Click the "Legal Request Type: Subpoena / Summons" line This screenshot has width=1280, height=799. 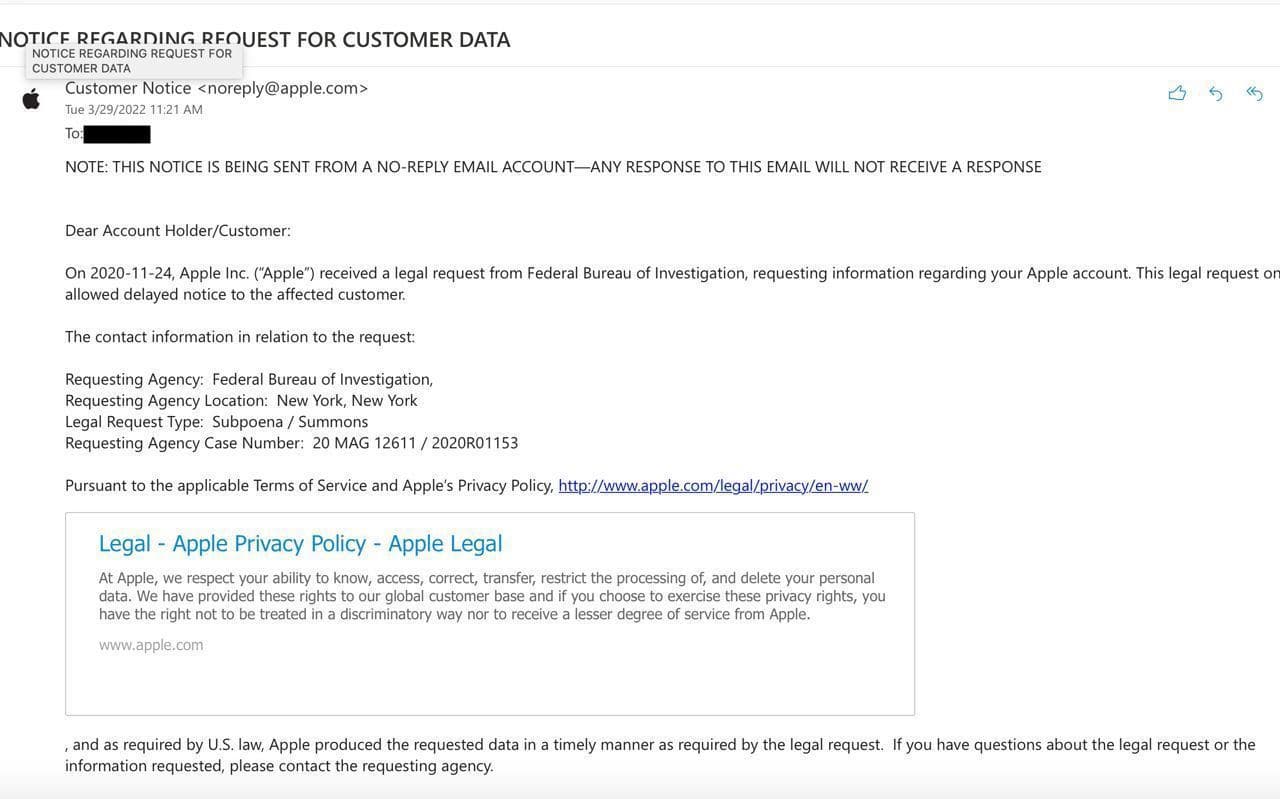coord(216,422)
